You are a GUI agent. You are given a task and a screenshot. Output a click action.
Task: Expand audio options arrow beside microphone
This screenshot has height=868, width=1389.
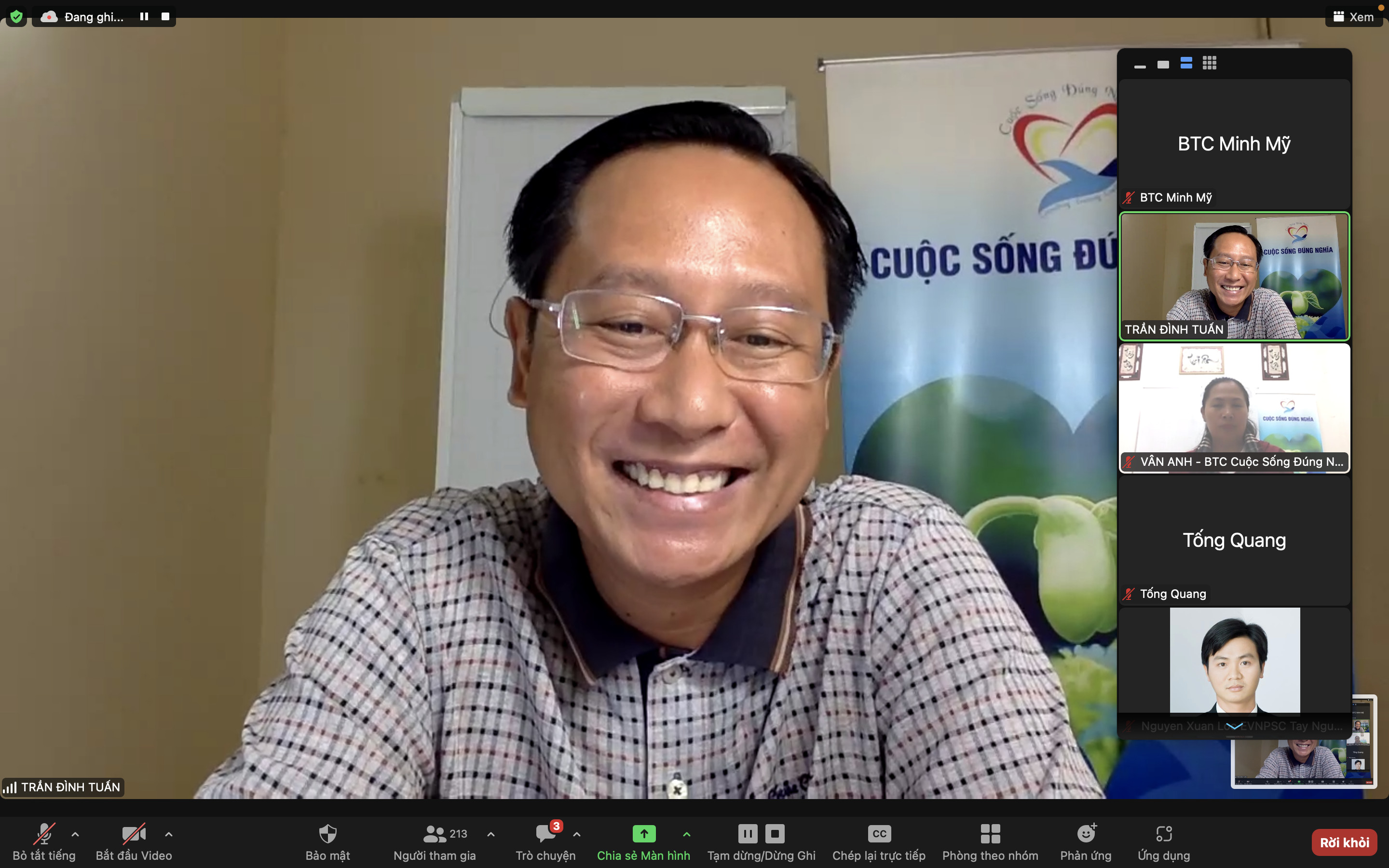[75, 834]
